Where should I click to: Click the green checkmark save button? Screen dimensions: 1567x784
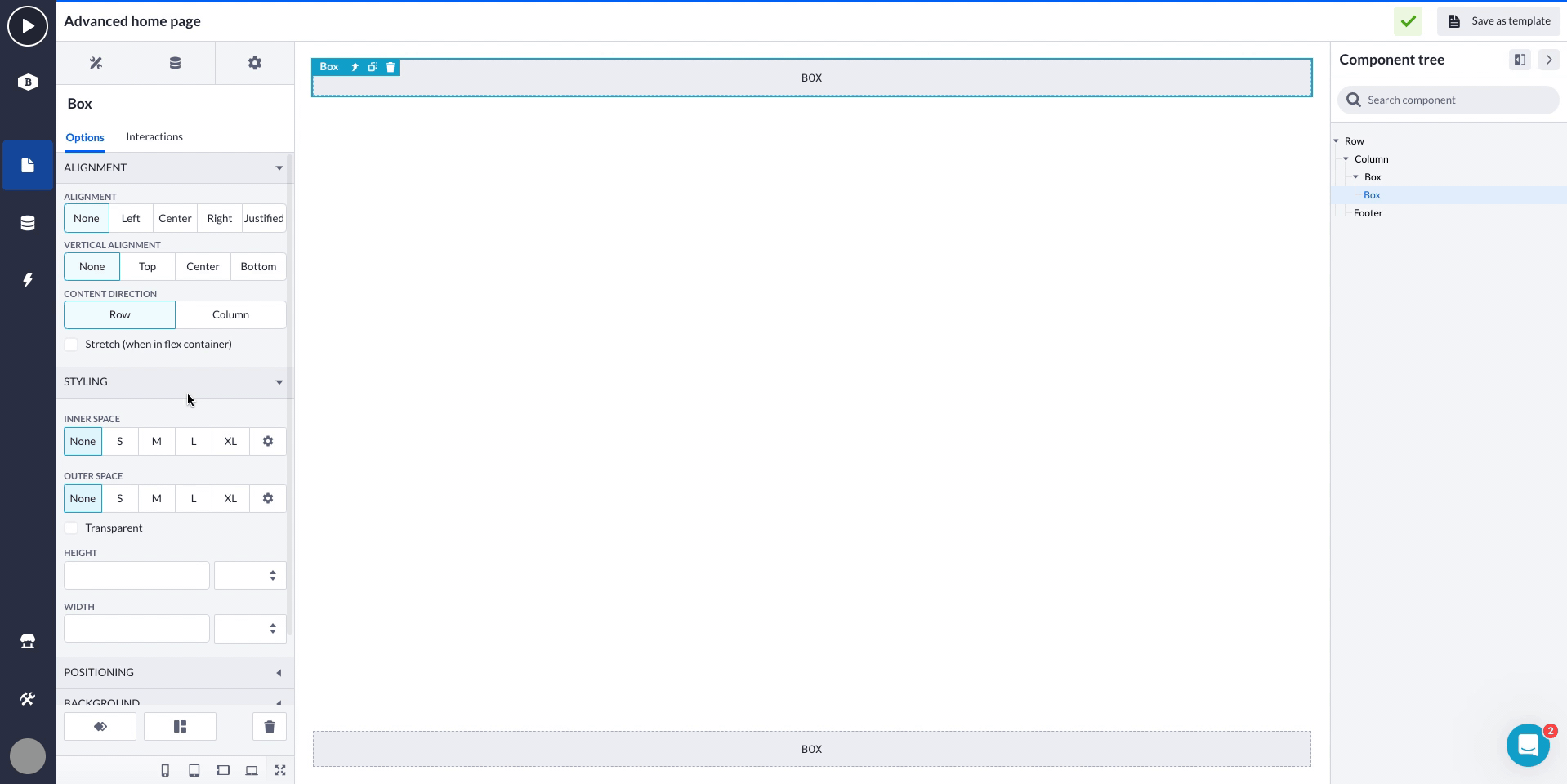[1408, 21]
